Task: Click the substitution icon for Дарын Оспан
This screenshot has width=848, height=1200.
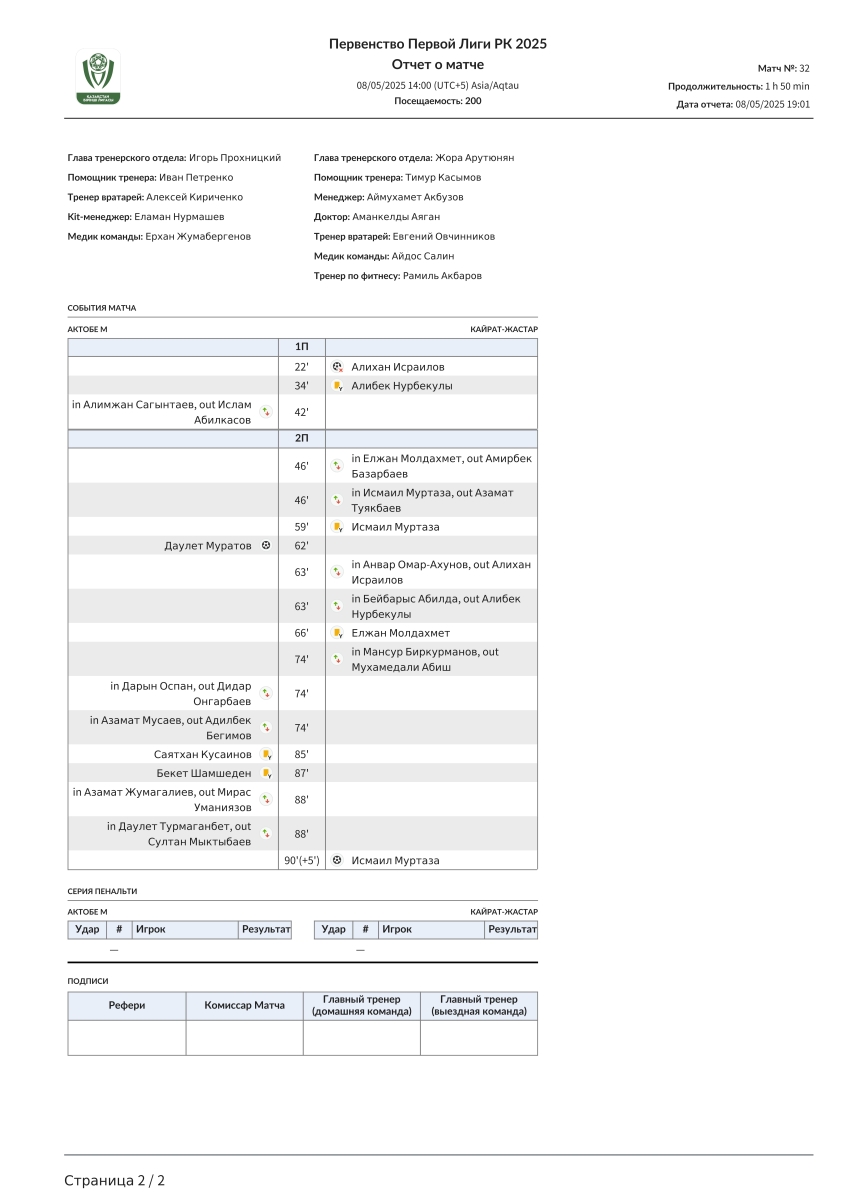Action: [x=266, y=693]
